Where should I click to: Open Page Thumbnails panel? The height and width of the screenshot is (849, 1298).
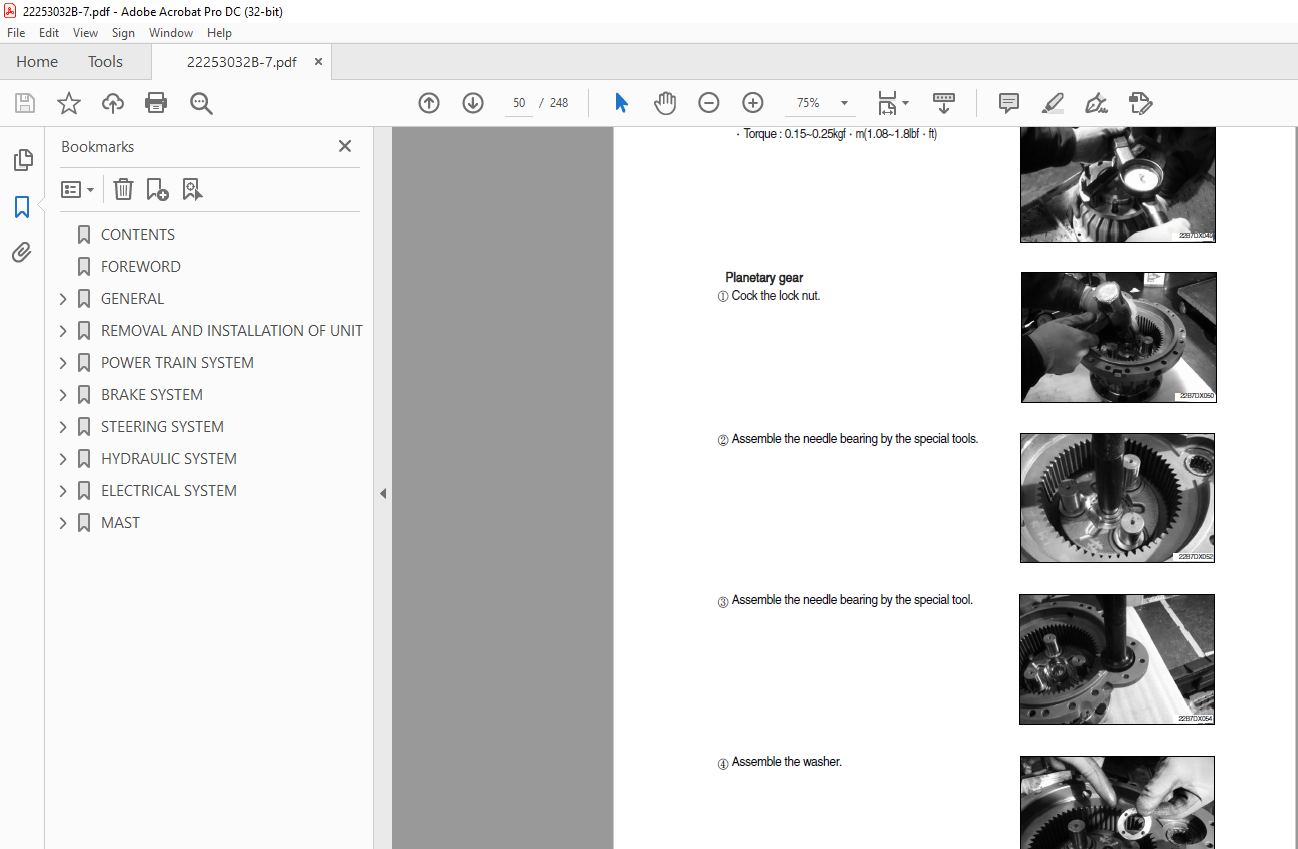coord(23,160)
